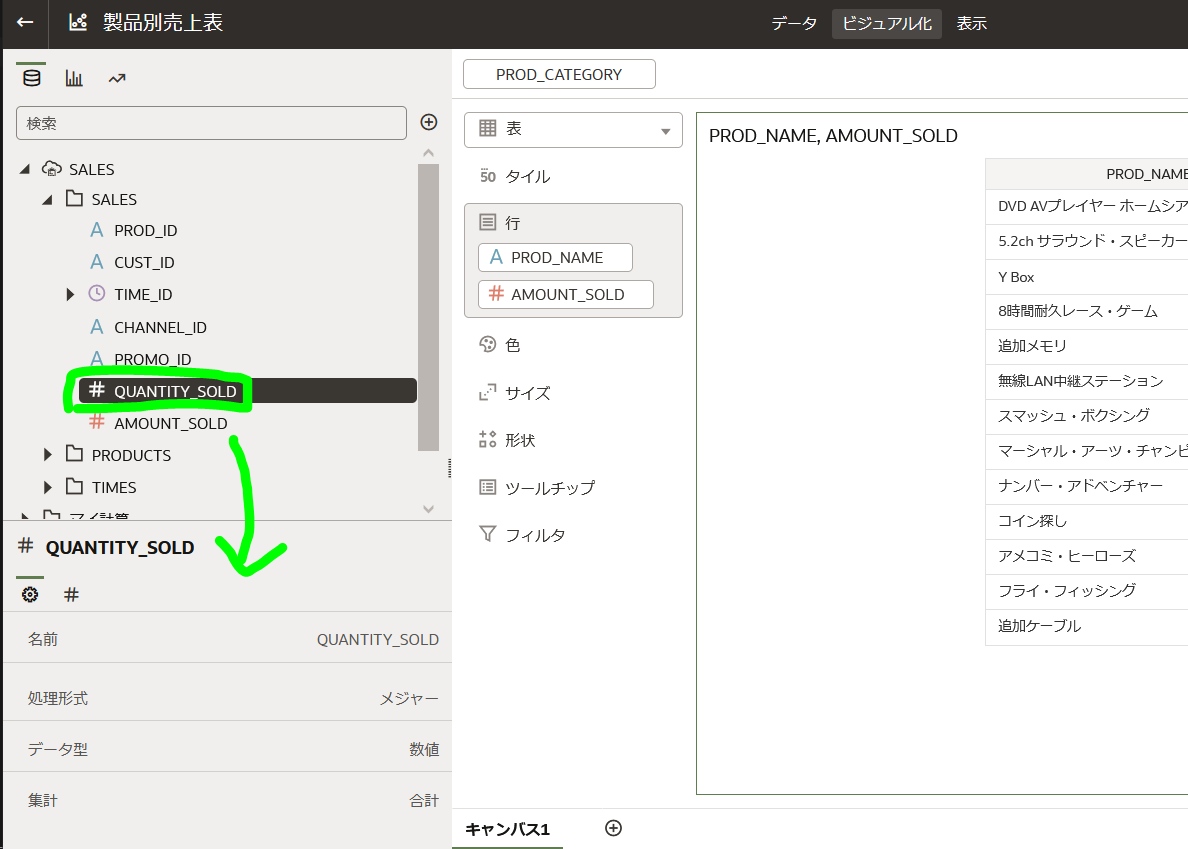Switch to the データ tab

794,23
